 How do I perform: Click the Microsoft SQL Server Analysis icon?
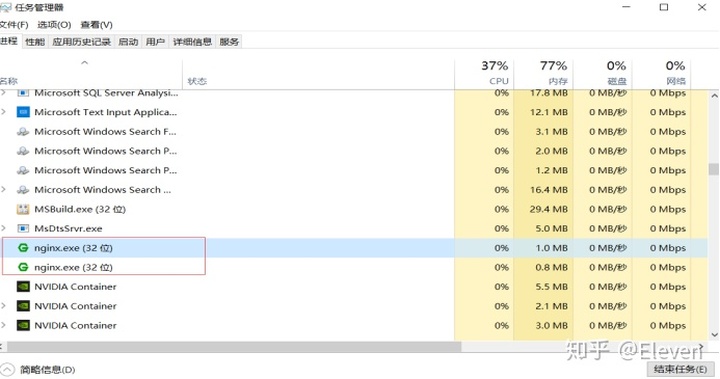point(23,93)
